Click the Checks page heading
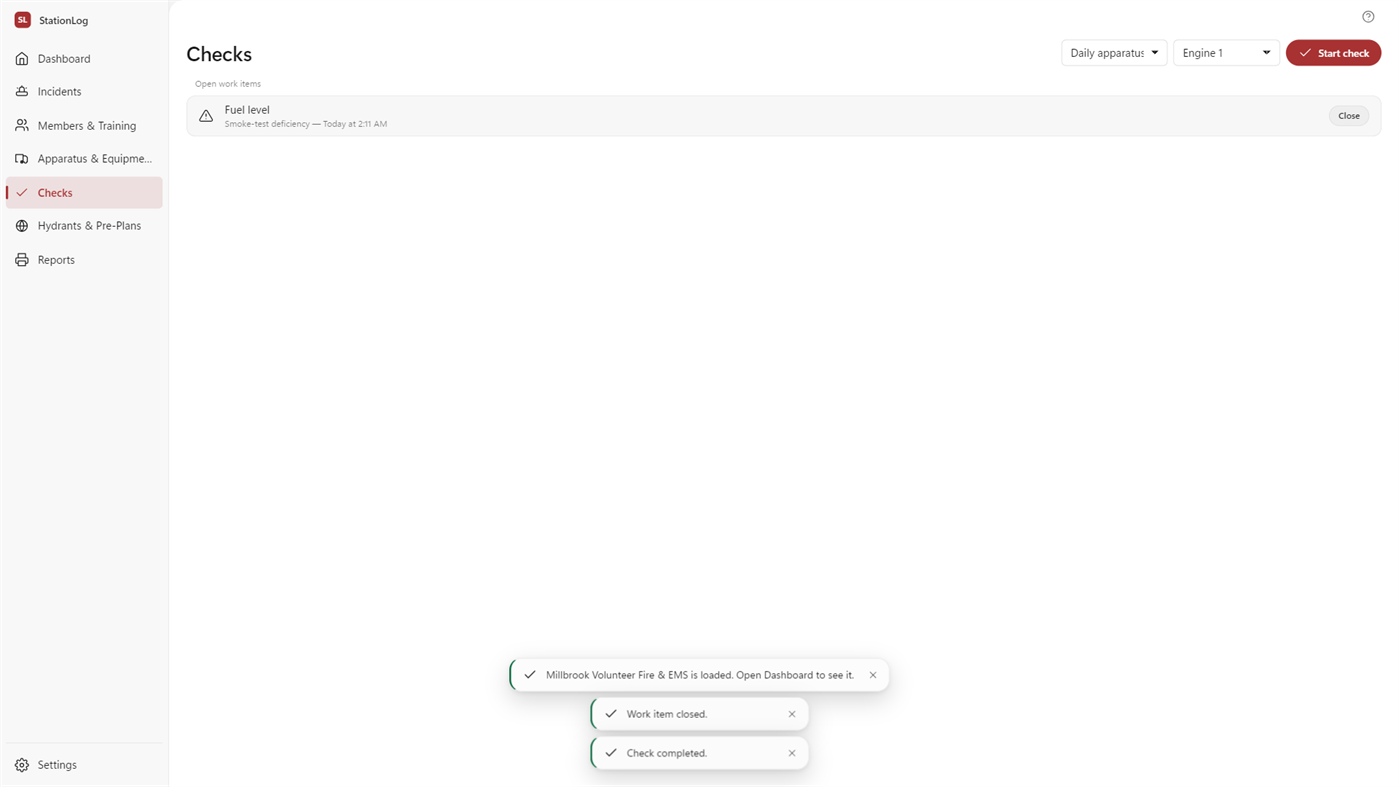 click(x=219, y=54)
